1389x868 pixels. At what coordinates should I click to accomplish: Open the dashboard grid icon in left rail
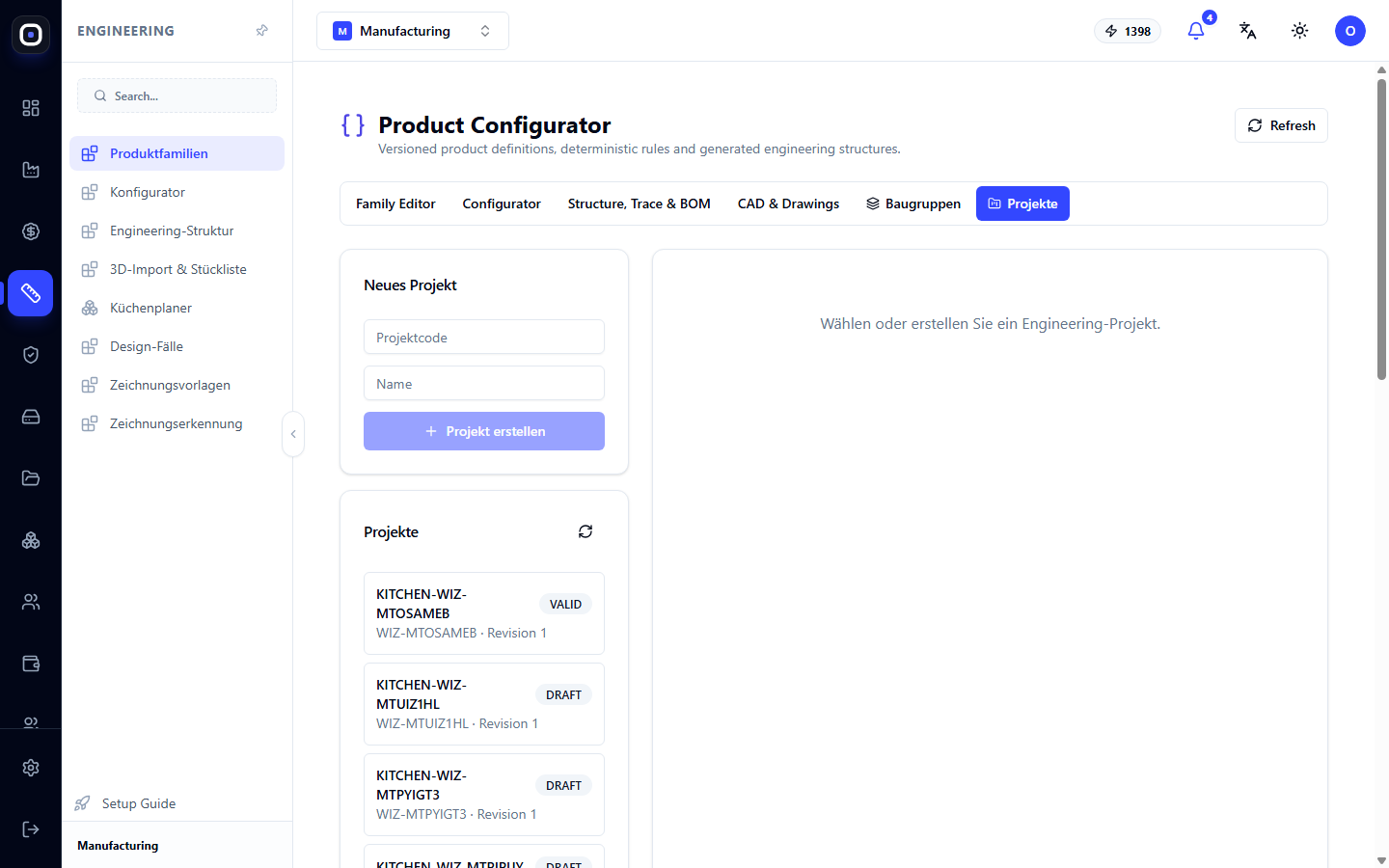click(31, 108)
